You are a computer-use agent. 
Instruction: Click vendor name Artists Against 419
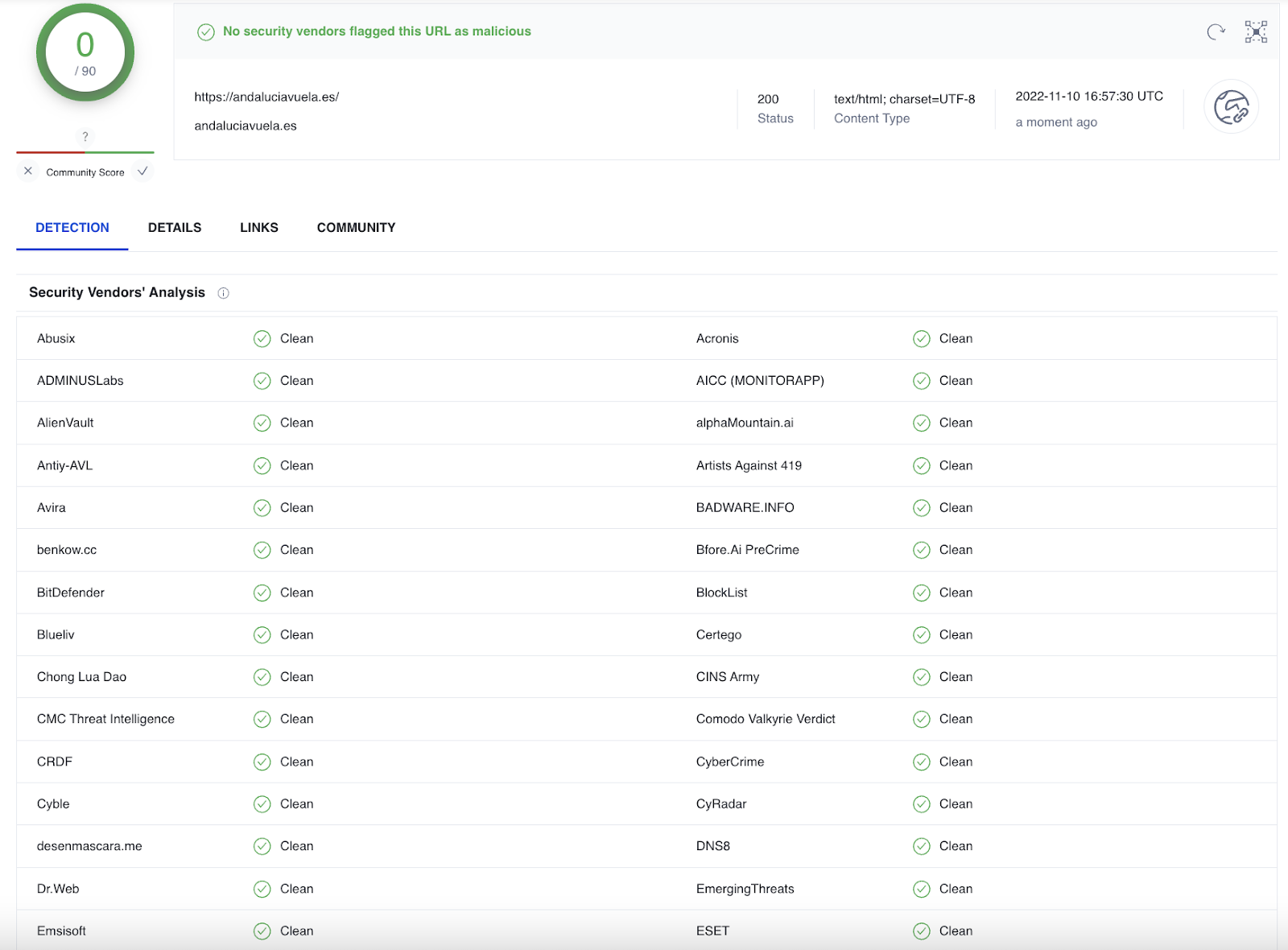749,465
